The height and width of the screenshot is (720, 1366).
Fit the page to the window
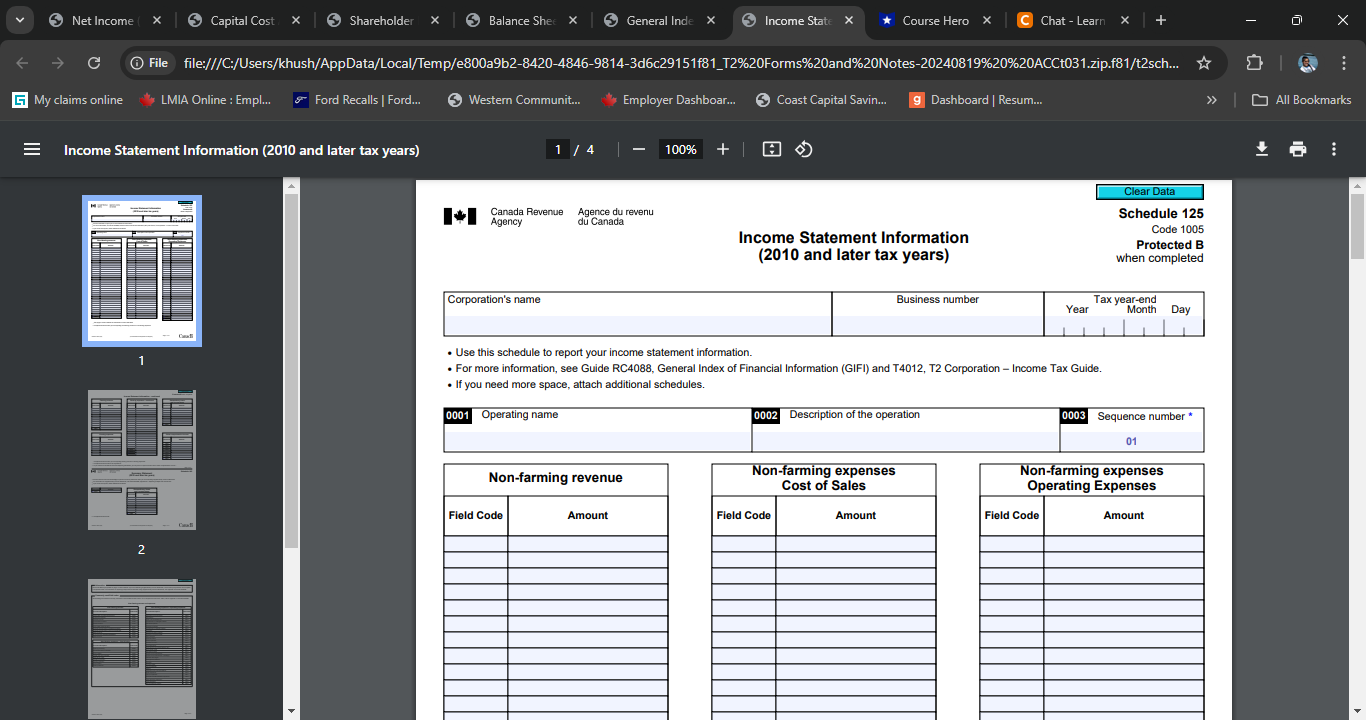coord(771,149)
